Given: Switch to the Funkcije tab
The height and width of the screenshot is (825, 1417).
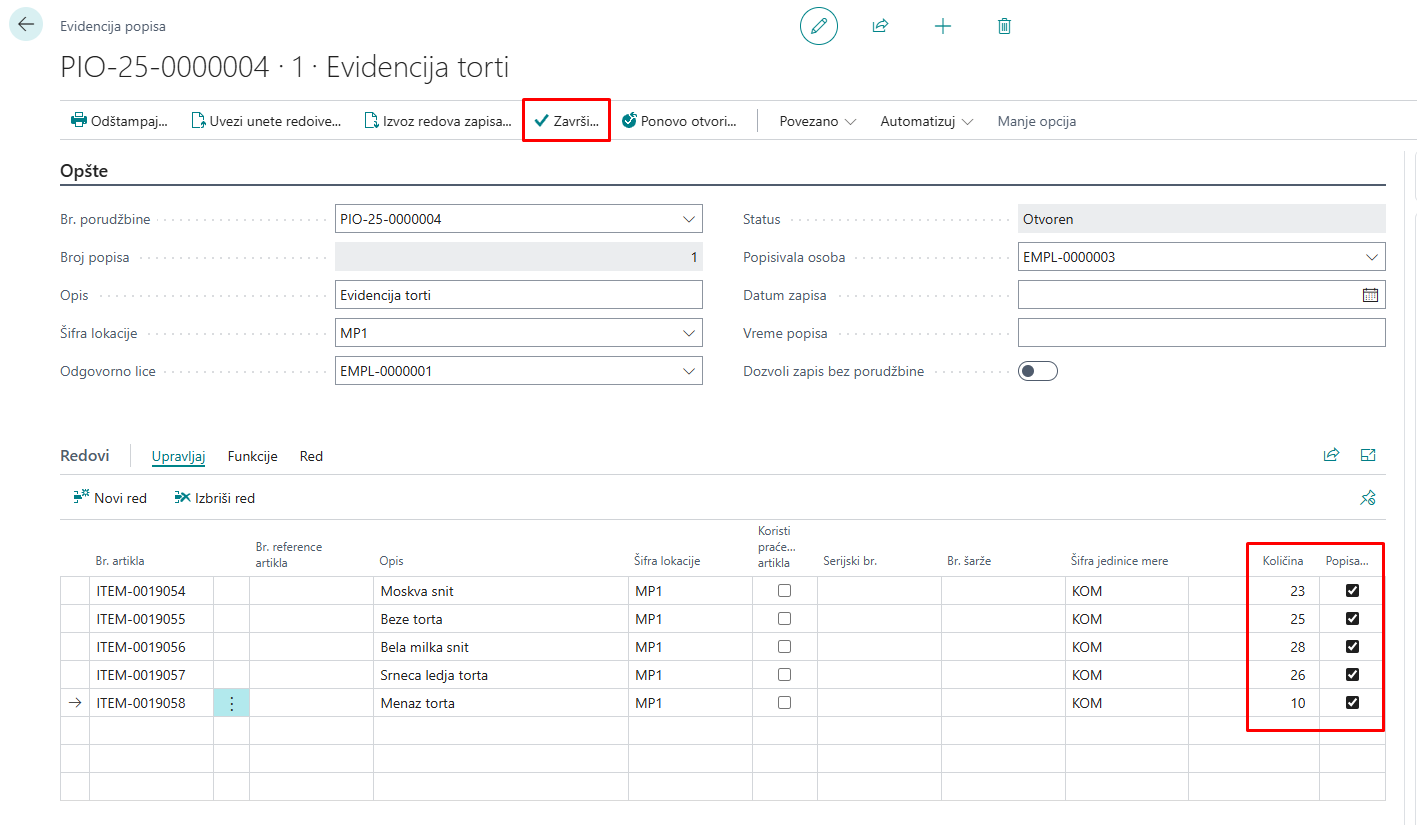Looking at the screenshot, I should click(252, 456).
